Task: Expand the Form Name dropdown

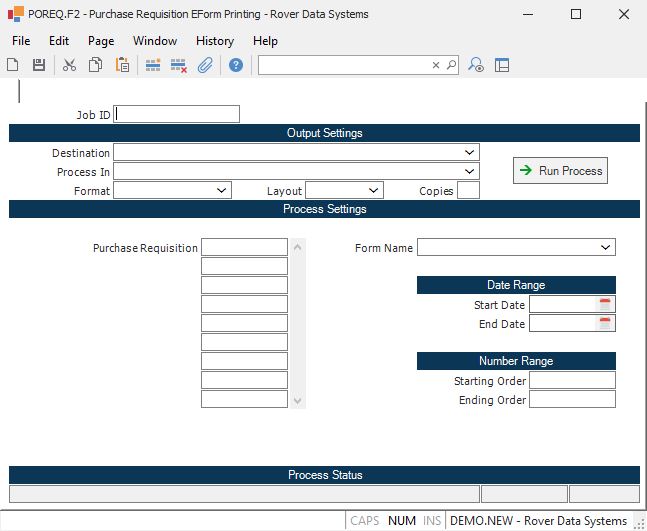Action: pyautogui.click(x=606, y=247)
